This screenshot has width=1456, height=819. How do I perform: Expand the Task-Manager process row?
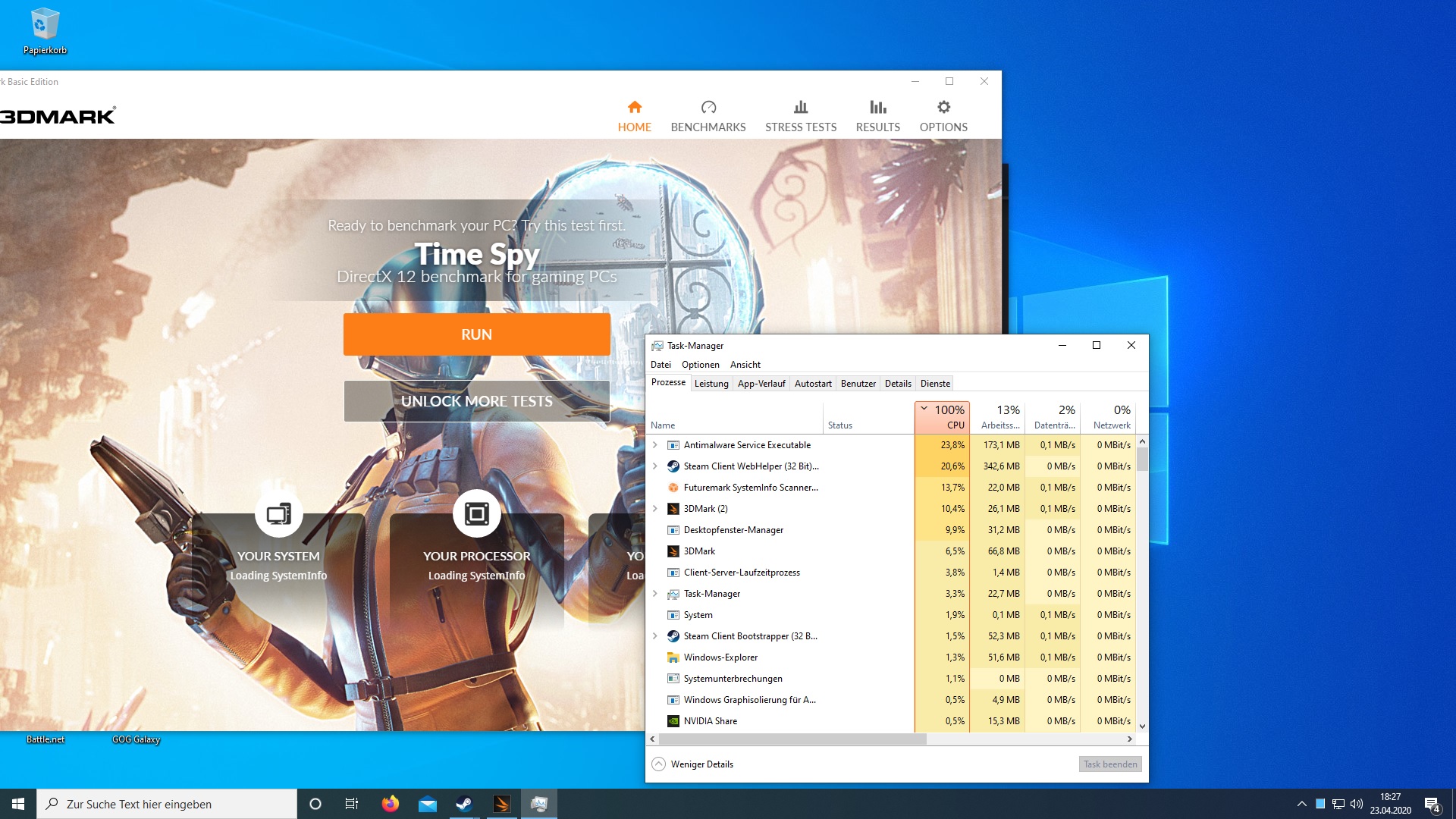(655, 594)
